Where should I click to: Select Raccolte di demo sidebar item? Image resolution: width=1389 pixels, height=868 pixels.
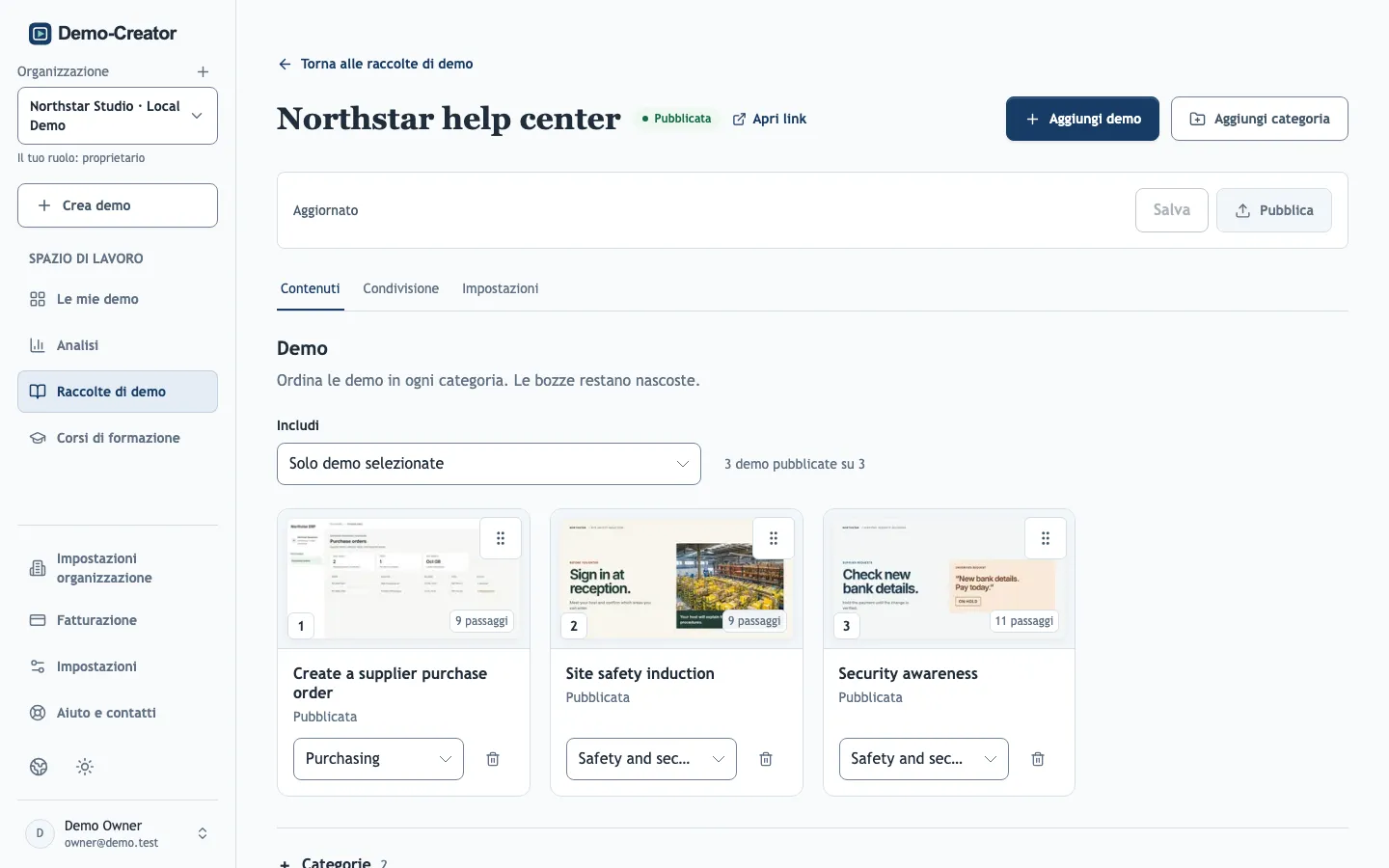coord(118,392)
